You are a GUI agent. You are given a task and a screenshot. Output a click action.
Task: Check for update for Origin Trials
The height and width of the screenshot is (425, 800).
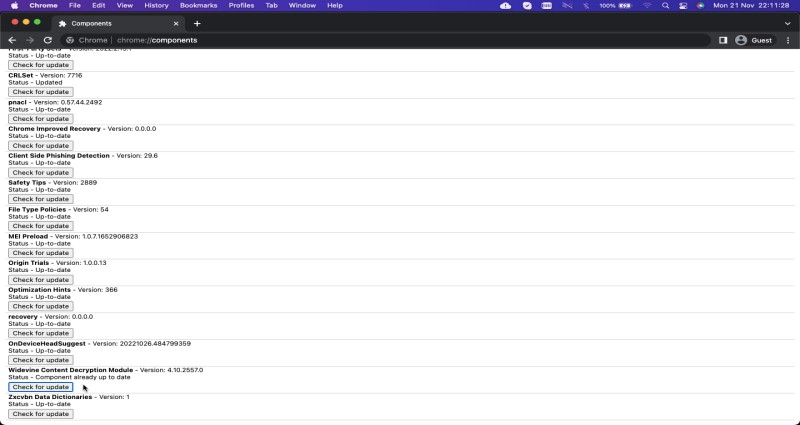[x=41, y=280]
